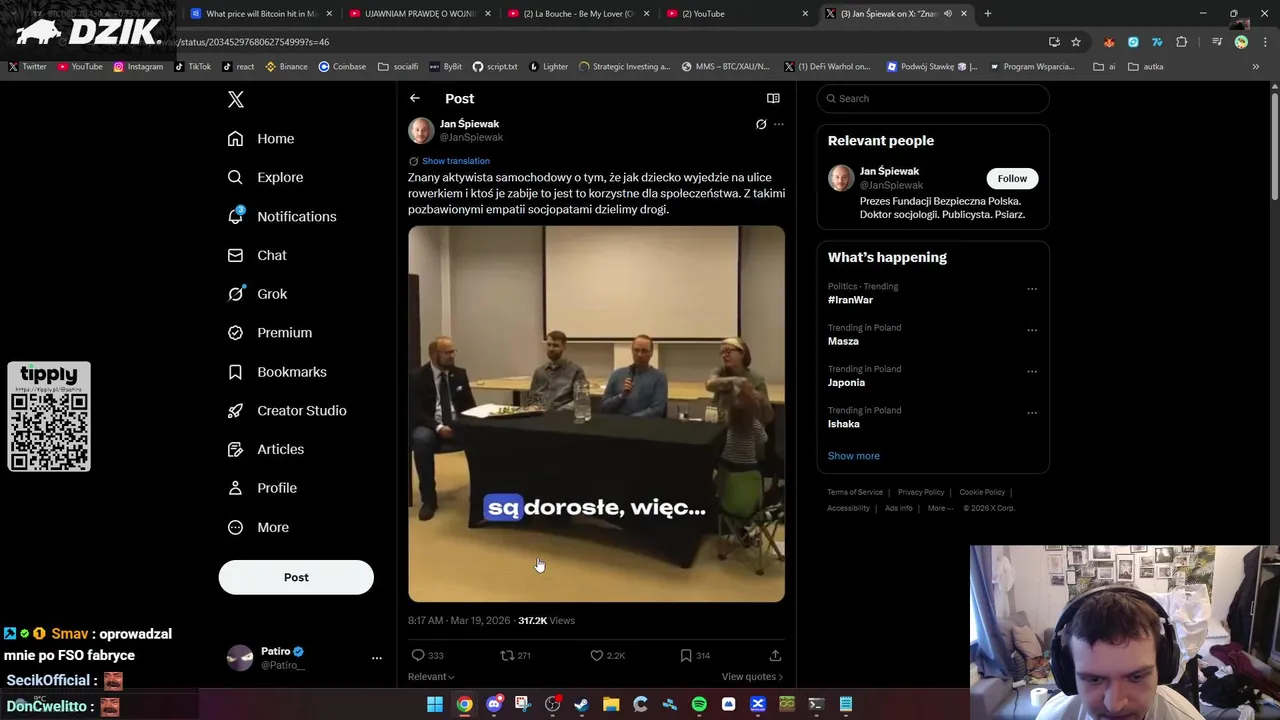Screen dimensions: 1280x720
Task: Open Privacy Policy link
Action: click(x=921, y=492)
